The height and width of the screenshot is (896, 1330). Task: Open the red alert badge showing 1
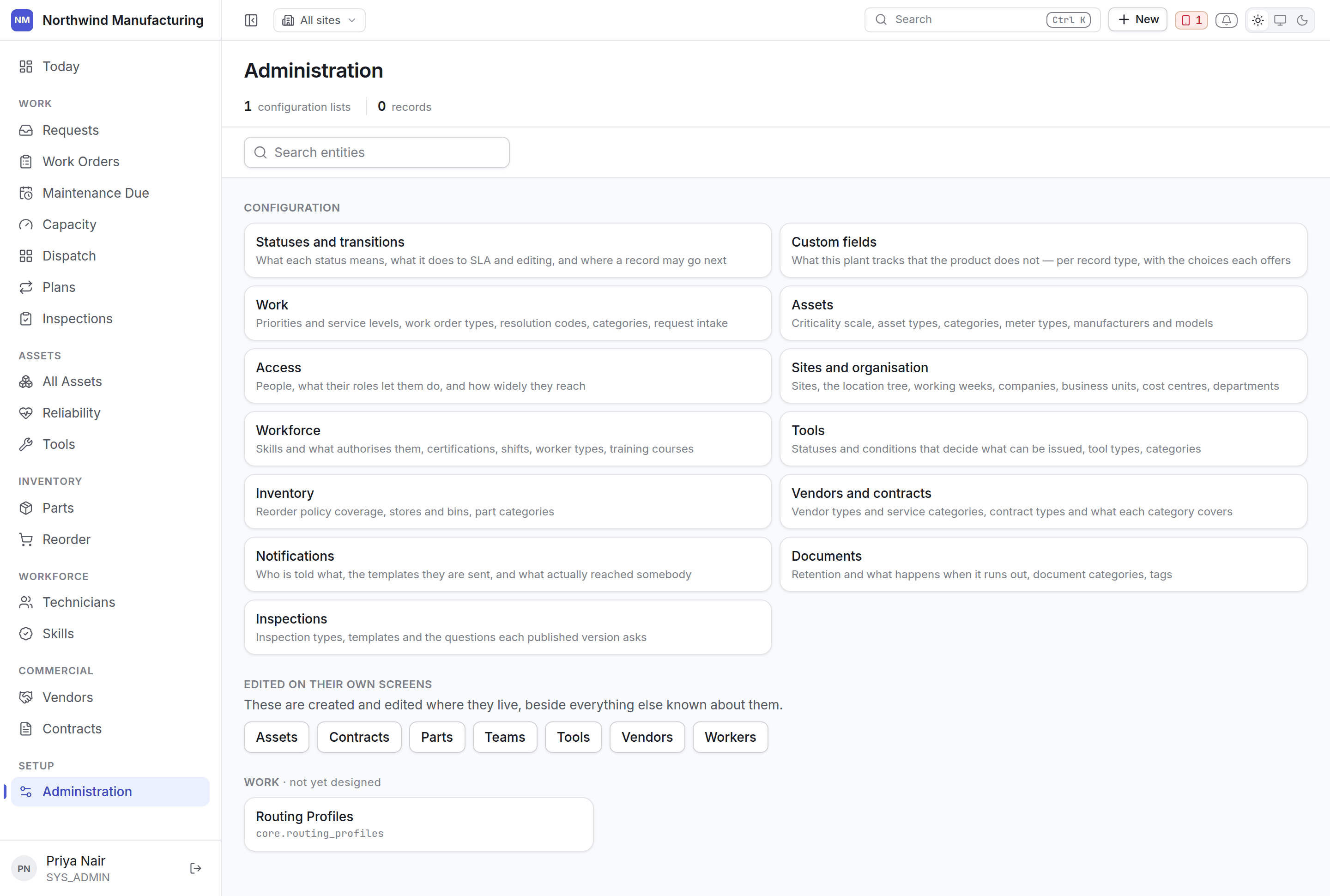(1191, 20)
